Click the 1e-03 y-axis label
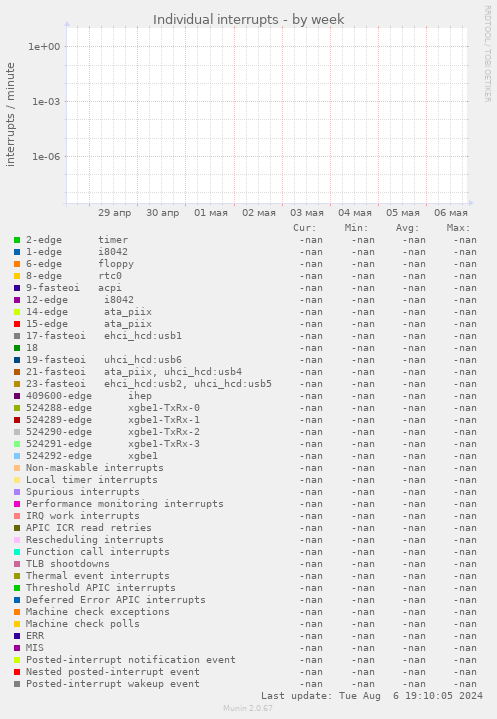The height and width of the screenshot is (719, 497). point(46,101)
